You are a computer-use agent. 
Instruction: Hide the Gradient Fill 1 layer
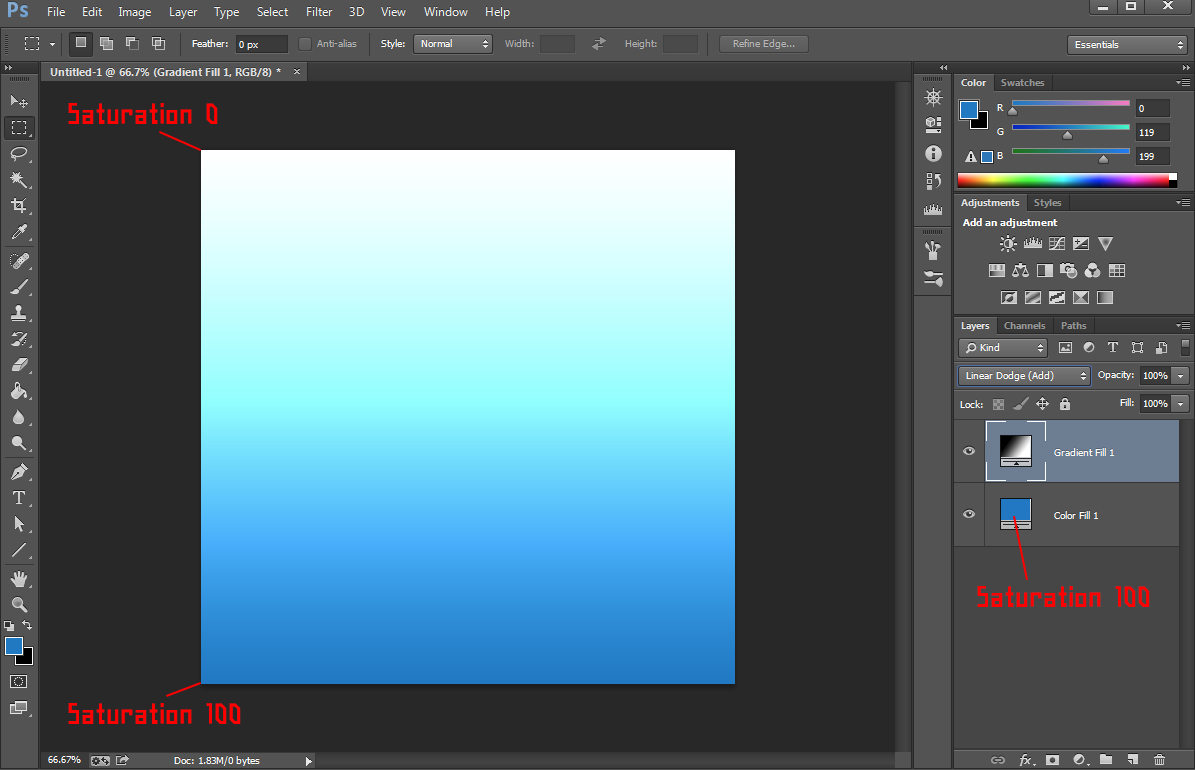(x=968, y=452)
